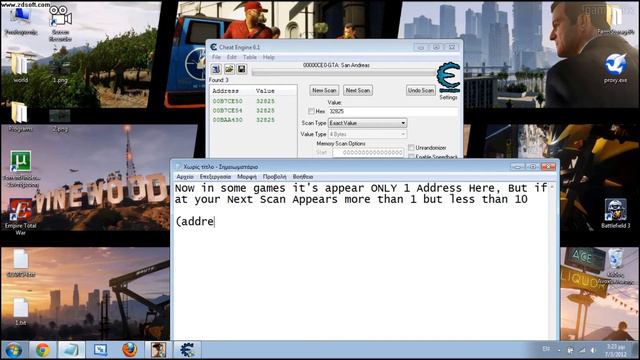640x360 pixels.
Task: Open the 1.txt desktop file
Action: click(x=20, y=311)
